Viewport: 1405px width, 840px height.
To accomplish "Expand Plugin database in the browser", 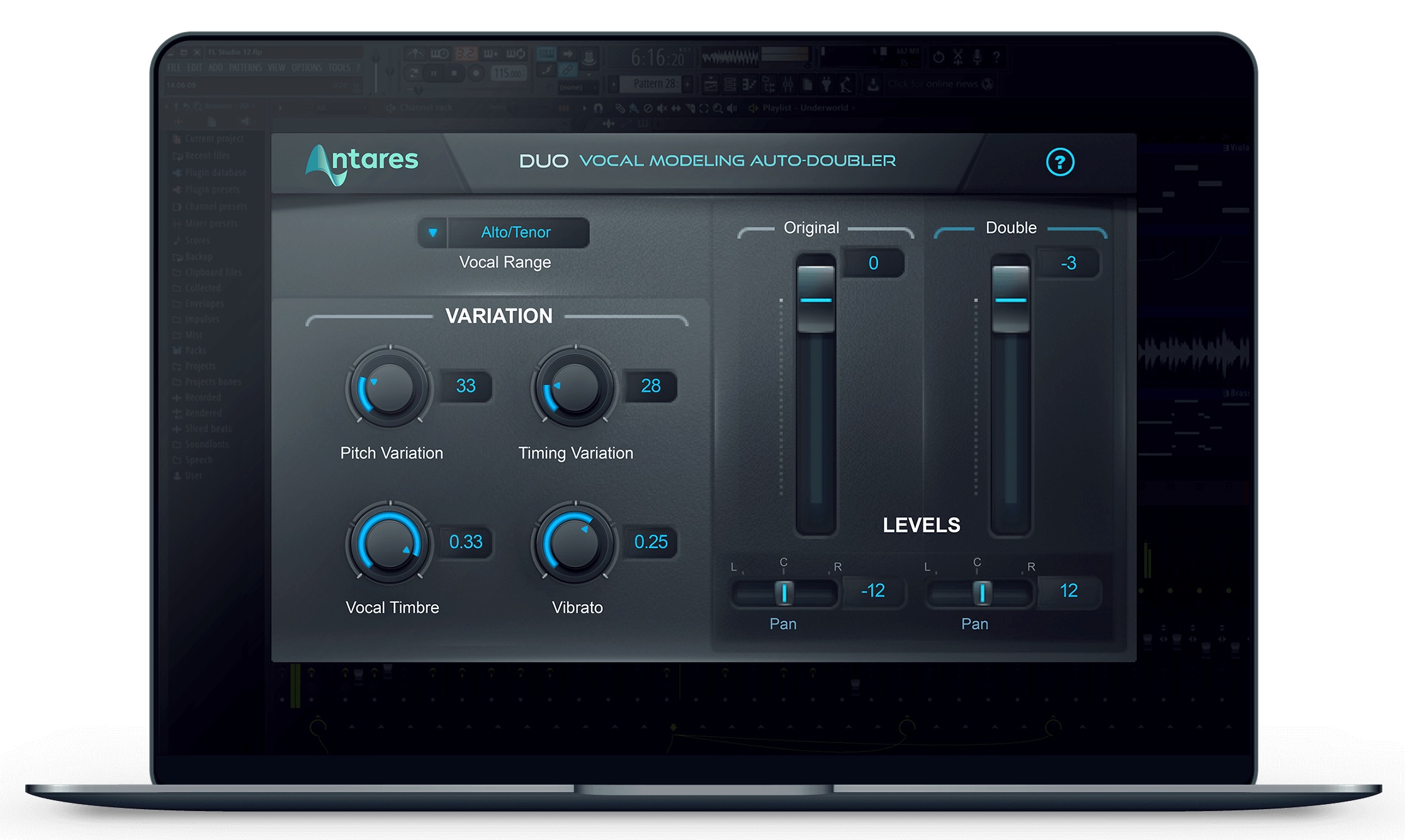I will tap(210, 172).
